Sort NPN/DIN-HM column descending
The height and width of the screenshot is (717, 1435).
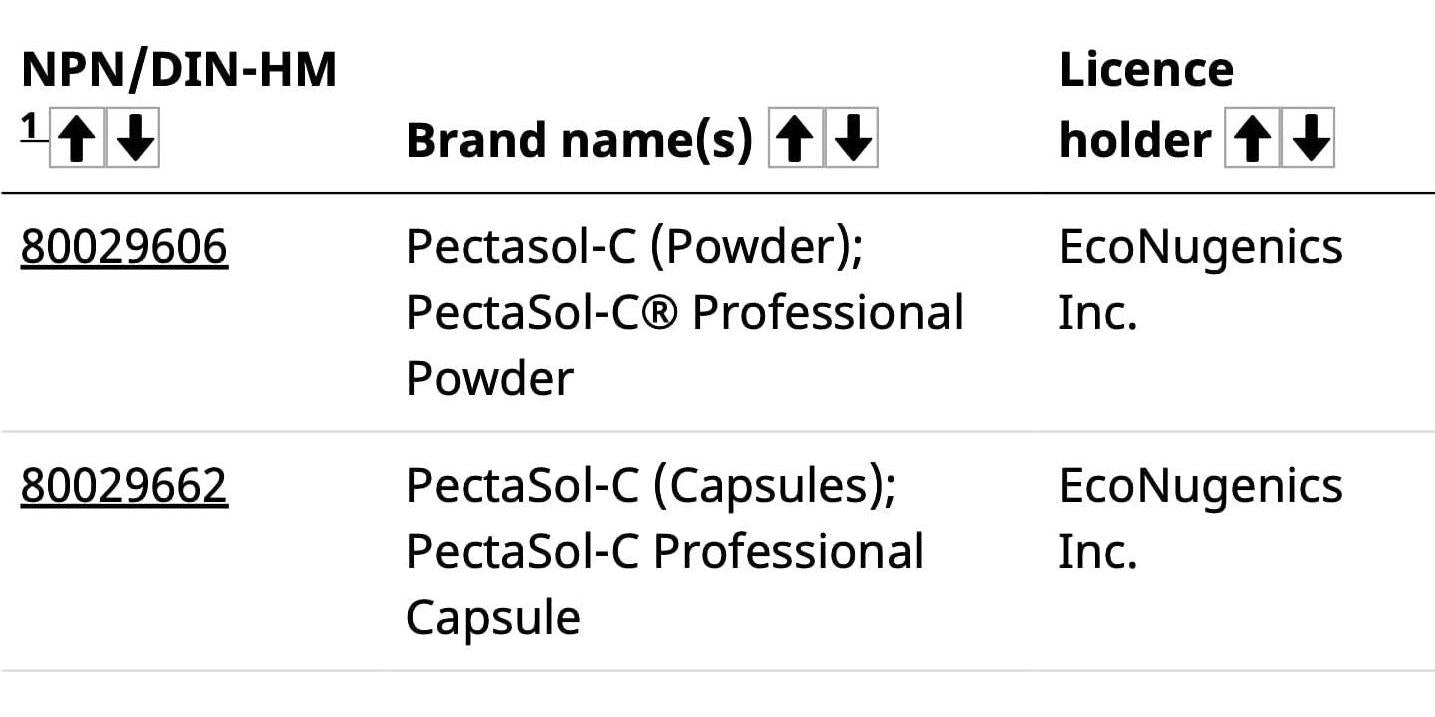coord(135,139)
